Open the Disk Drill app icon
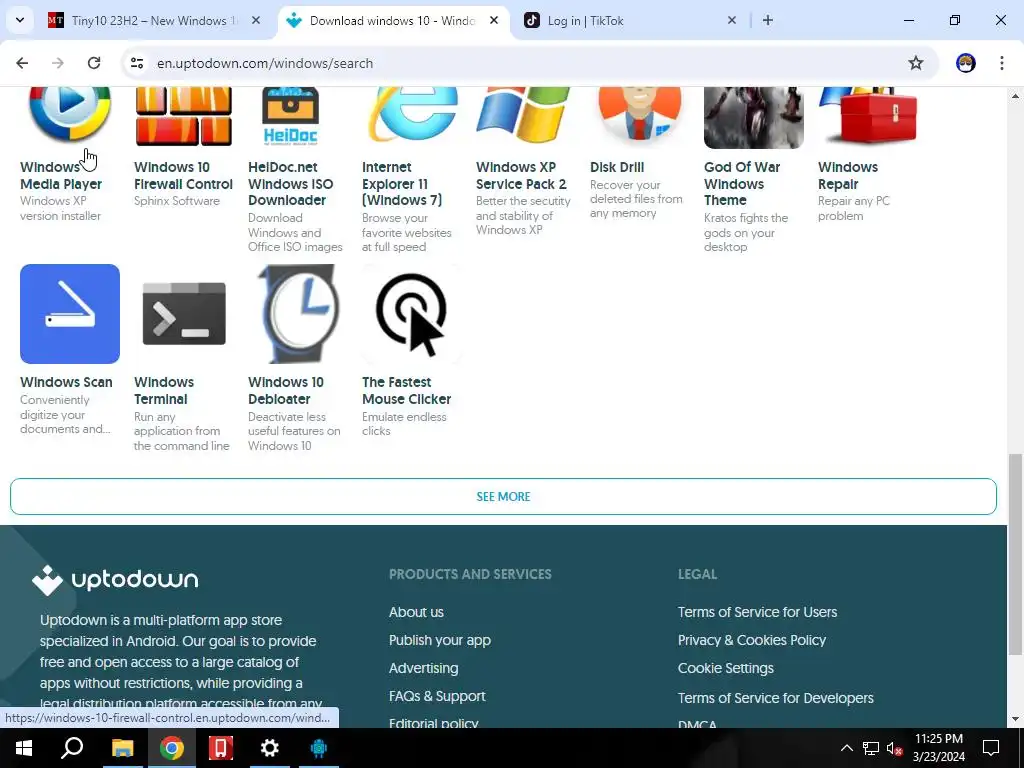This screenshot has width=1024, height=768. pyautogui.click(x=639, y=114)
